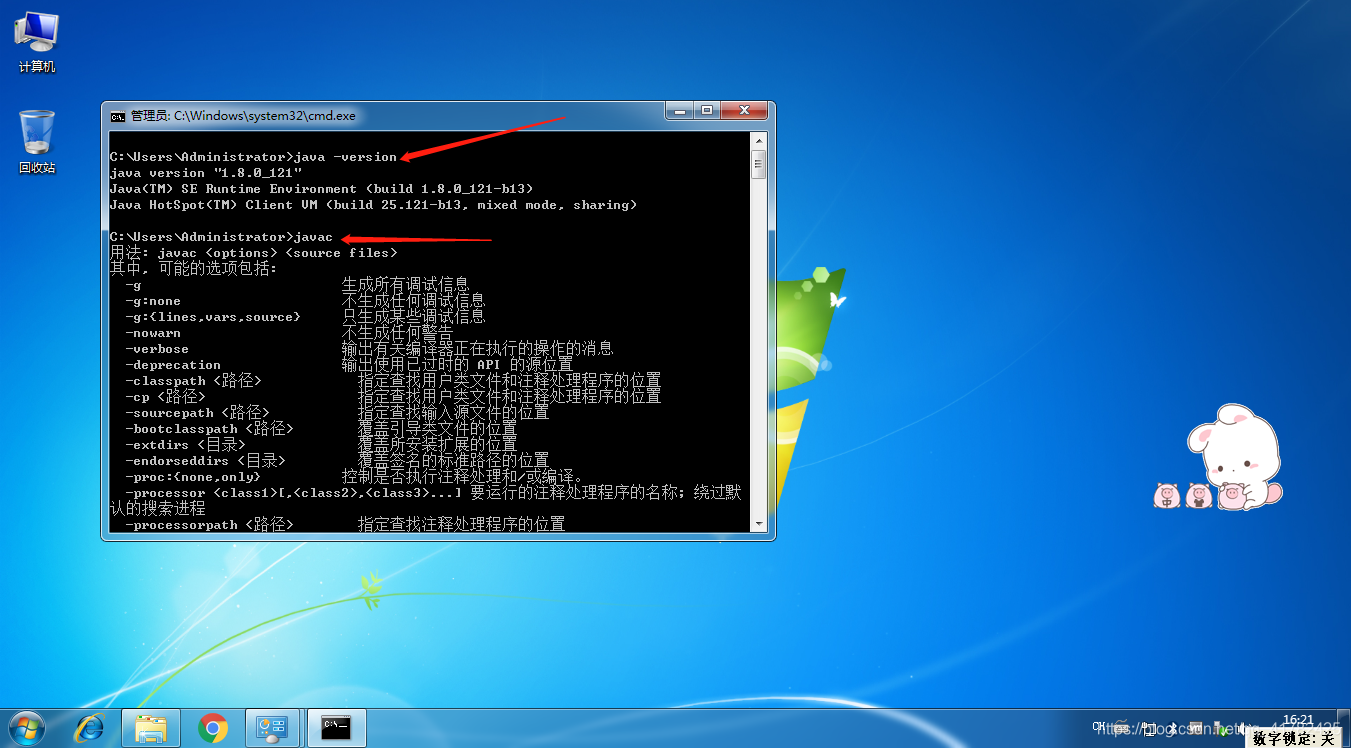Click the 'java -version' command line

pos(253,157)
